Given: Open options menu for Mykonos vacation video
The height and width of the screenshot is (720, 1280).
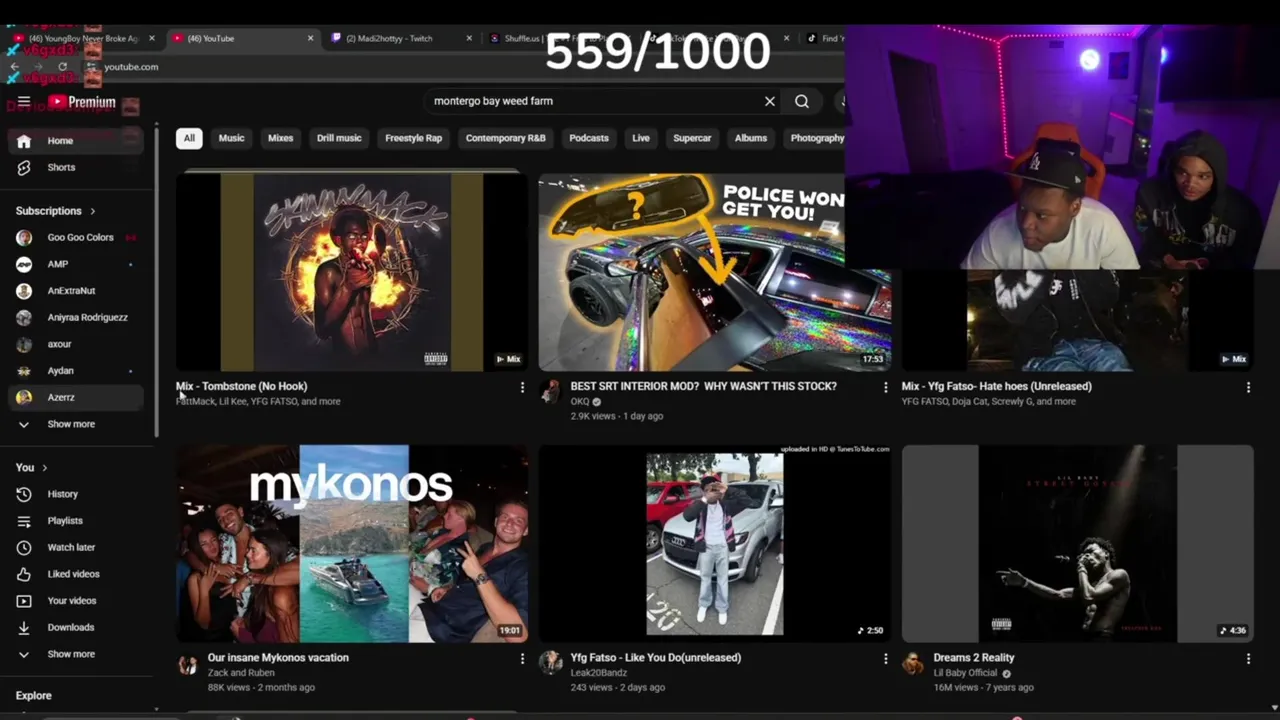Looking at the screenshot, I should pos(522,659).
